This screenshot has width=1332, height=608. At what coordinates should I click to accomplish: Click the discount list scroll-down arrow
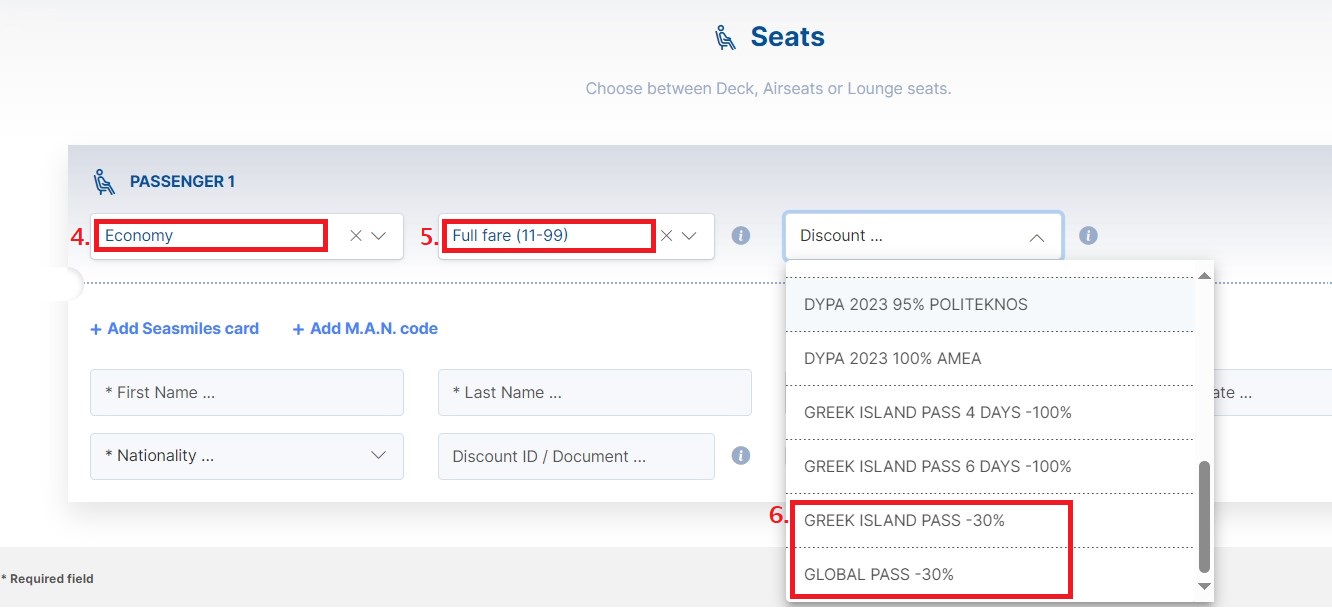pos(1204,586)
